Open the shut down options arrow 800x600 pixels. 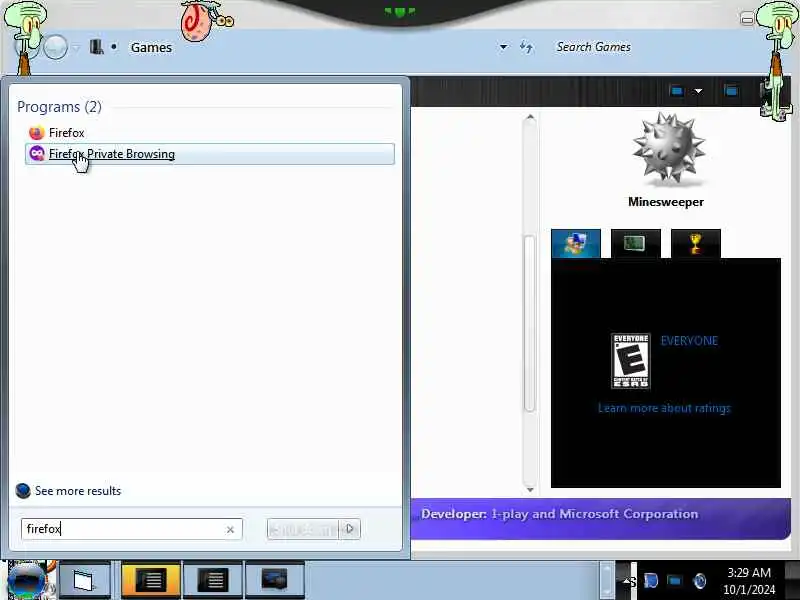coord(350,529)
